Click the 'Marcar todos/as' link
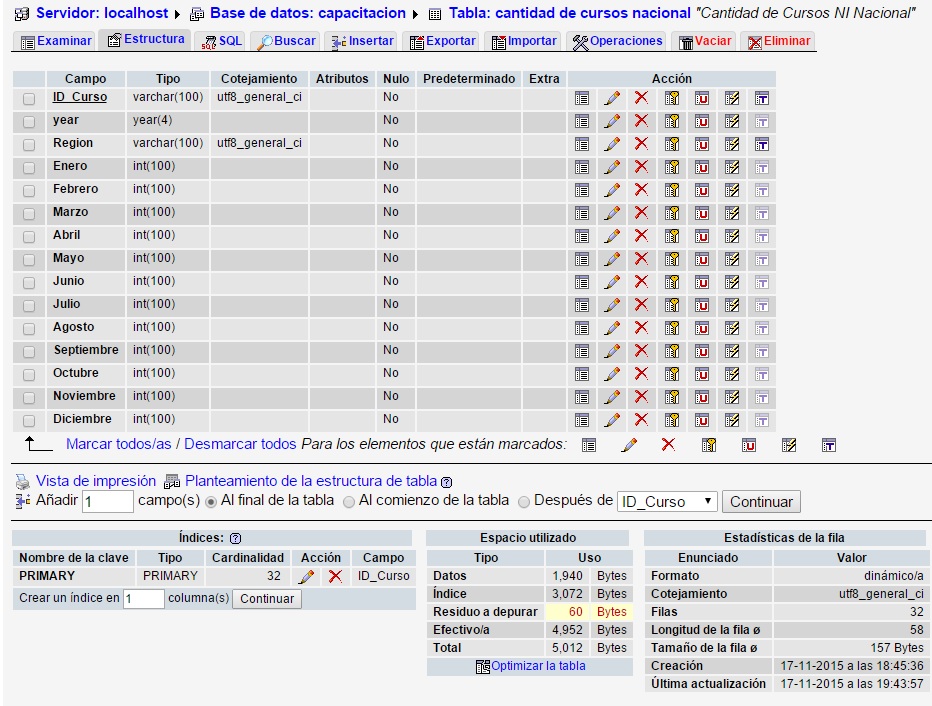Screen dimensions: 932x706 point(119,444)
